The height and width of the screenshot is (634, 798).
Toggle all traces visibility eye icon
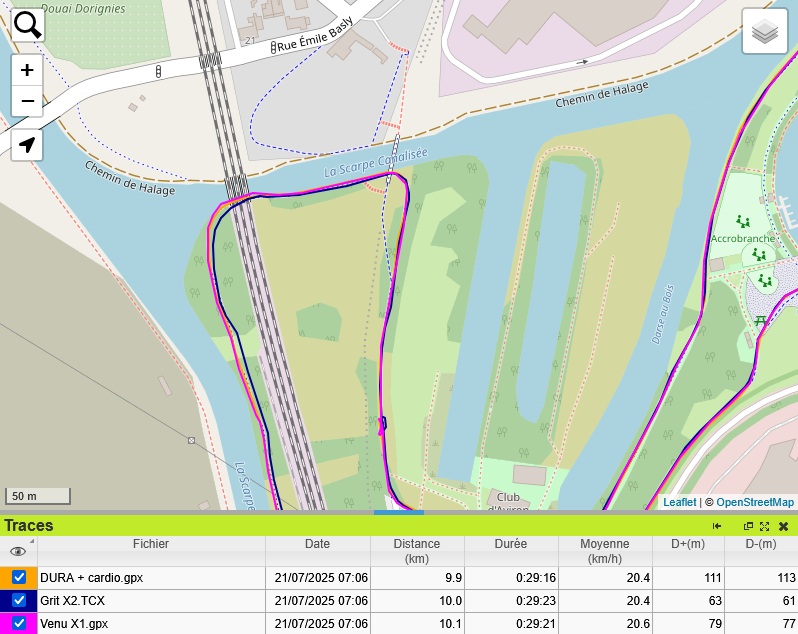click(17, 551)
